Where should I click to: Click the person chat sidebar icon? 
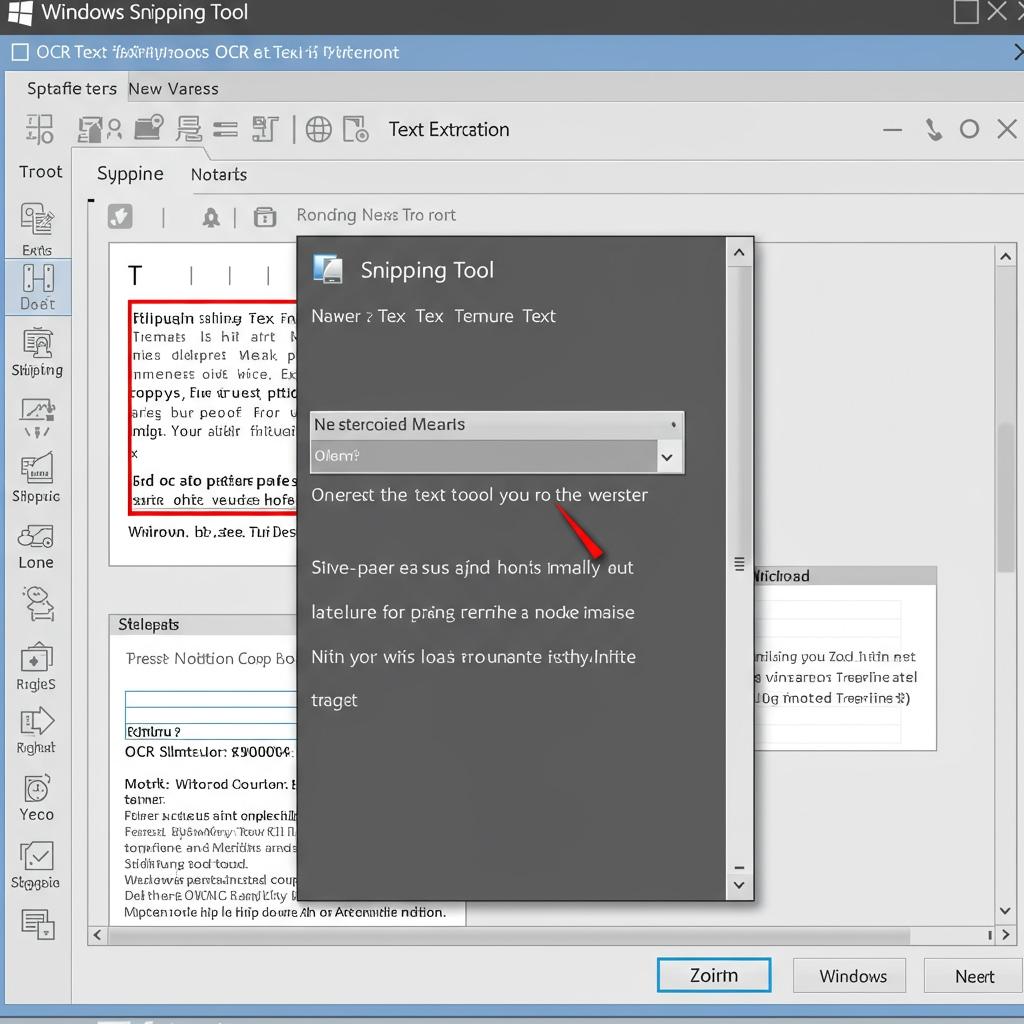pyautogui.click(x=38, y=603)
